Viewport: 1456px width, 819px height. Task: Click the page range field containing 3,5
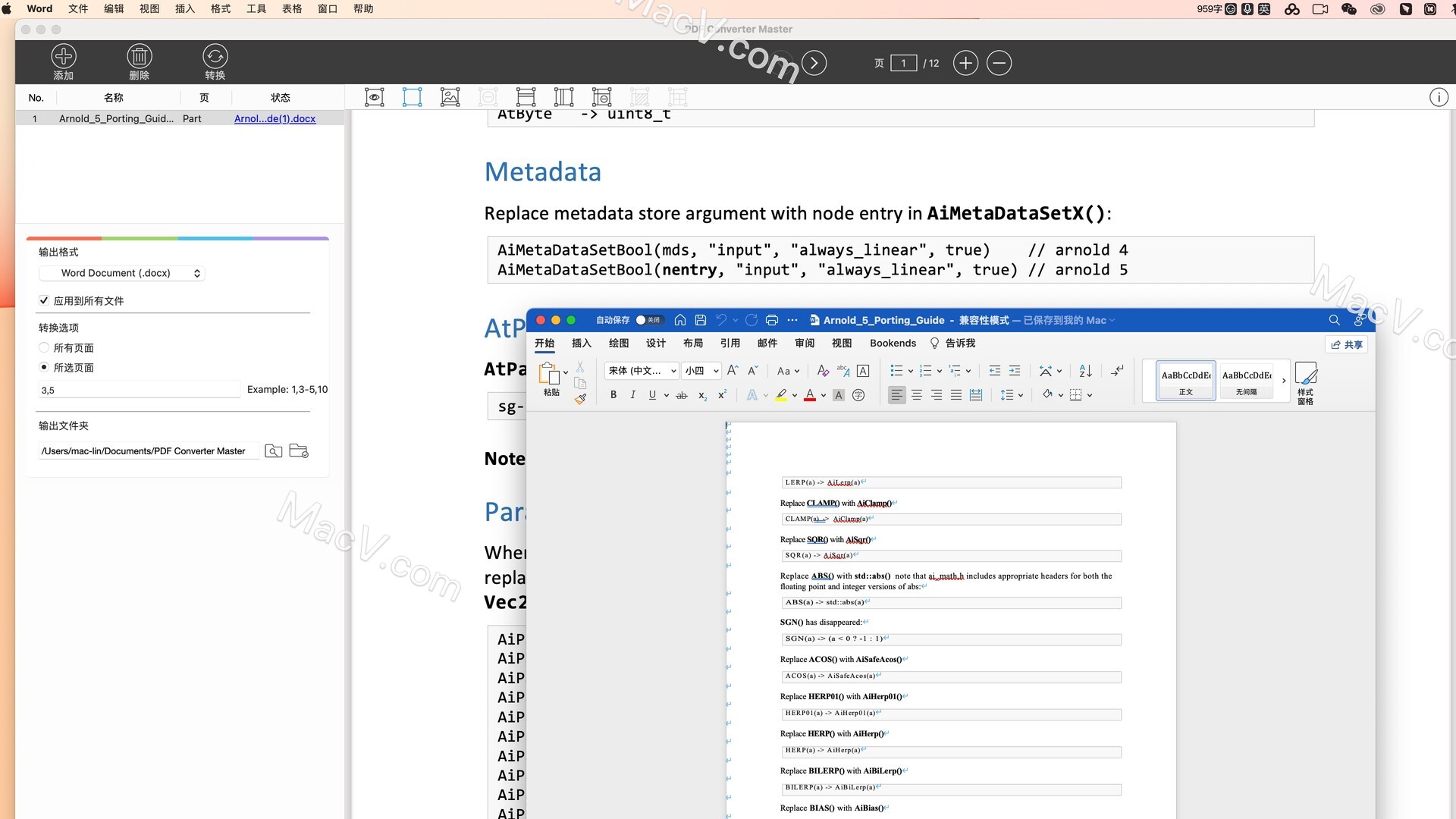point(139,390)
